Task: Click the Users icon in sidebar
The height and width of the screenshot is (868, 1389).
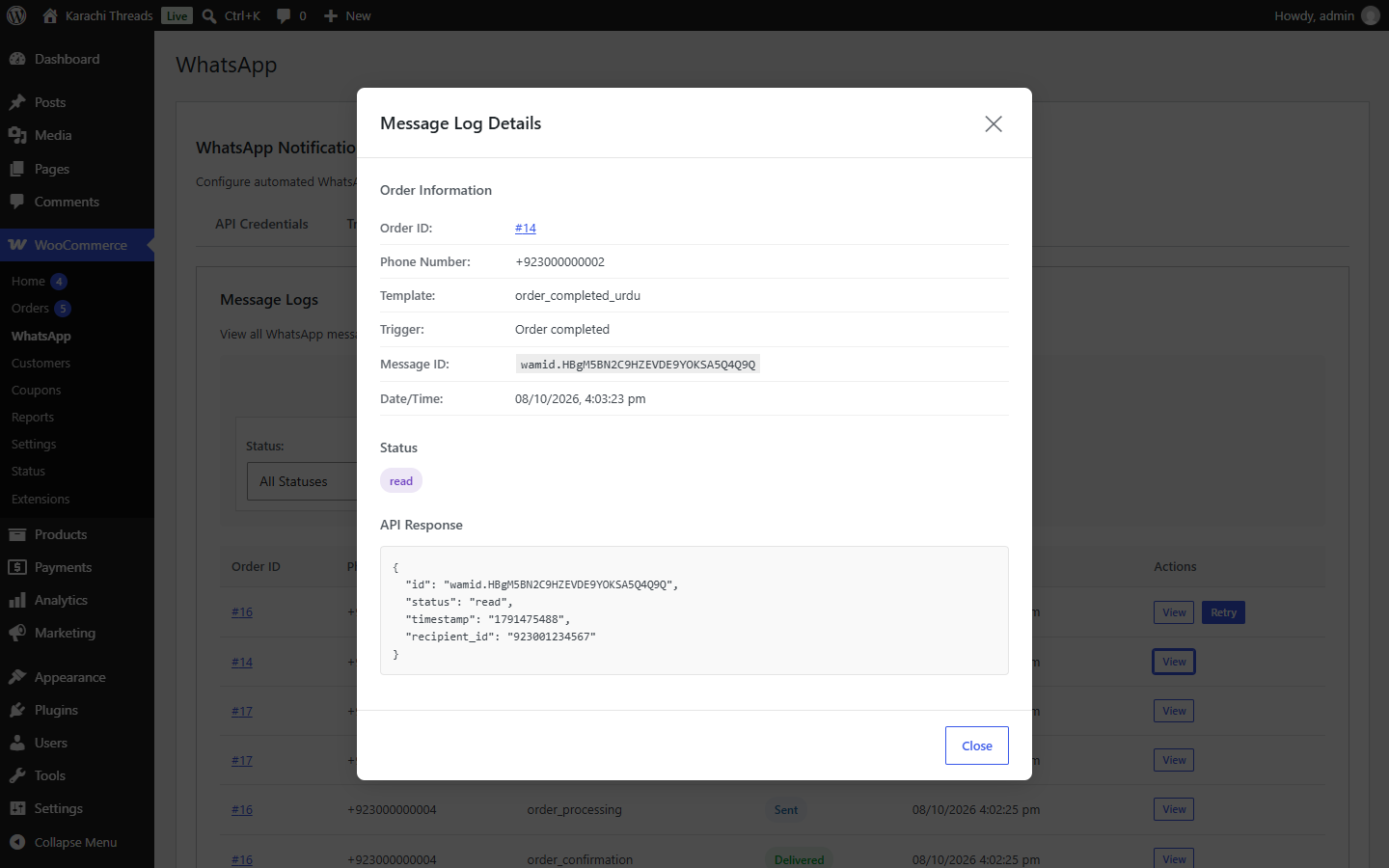Action: 17,743
